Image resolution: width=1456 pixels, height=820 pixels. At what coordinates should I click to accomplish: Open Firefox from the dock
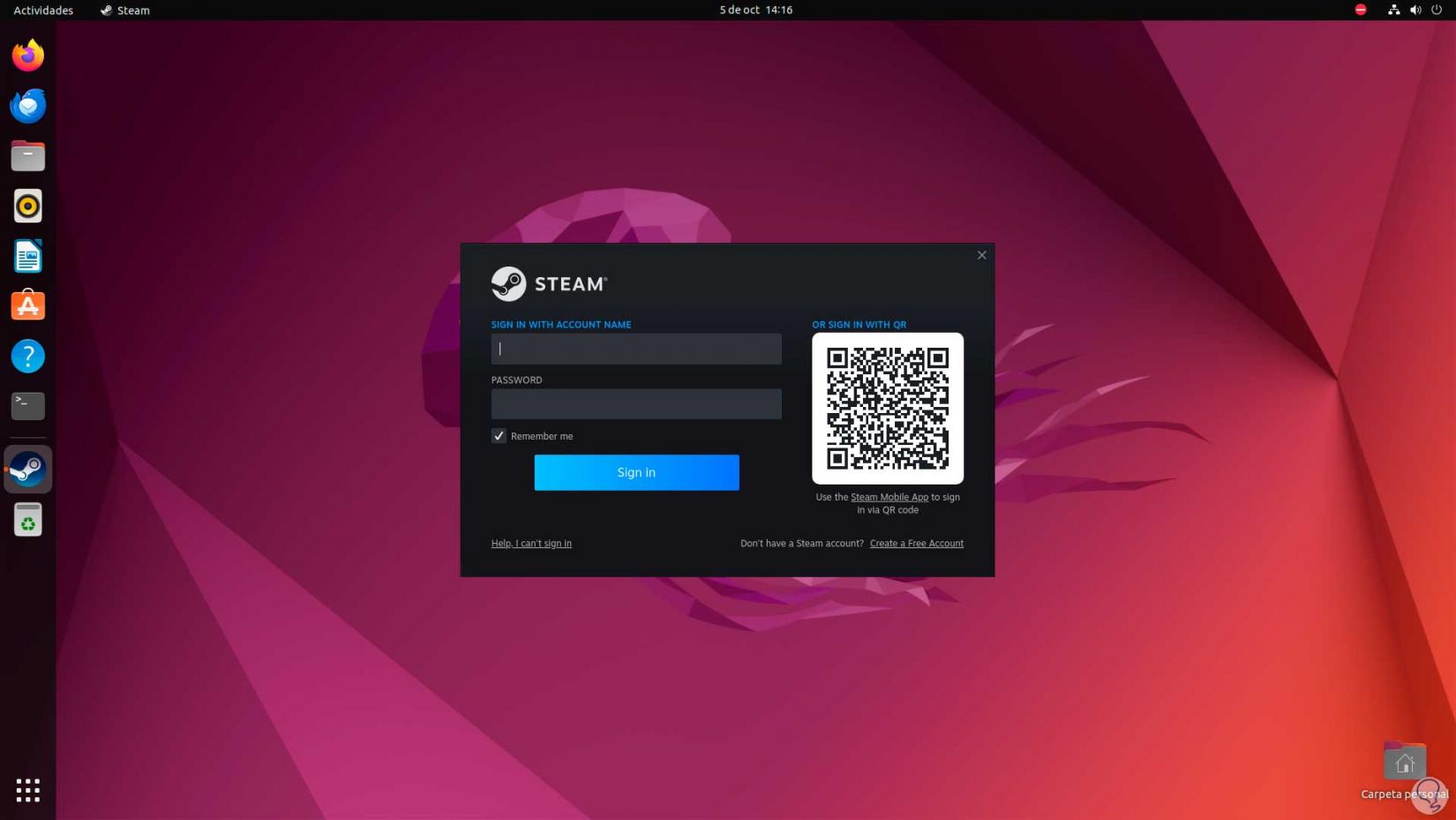(x=28, y=56)
